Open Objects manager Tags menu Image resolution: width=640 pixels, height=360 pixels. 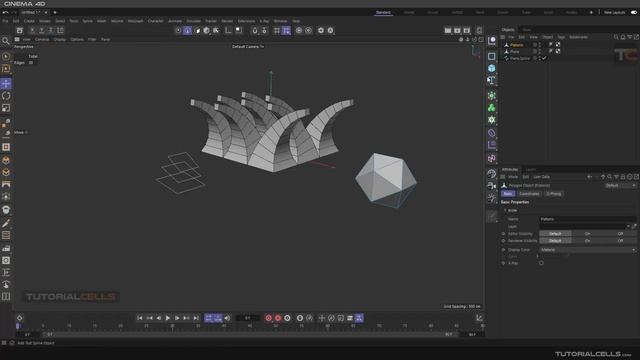561,37
